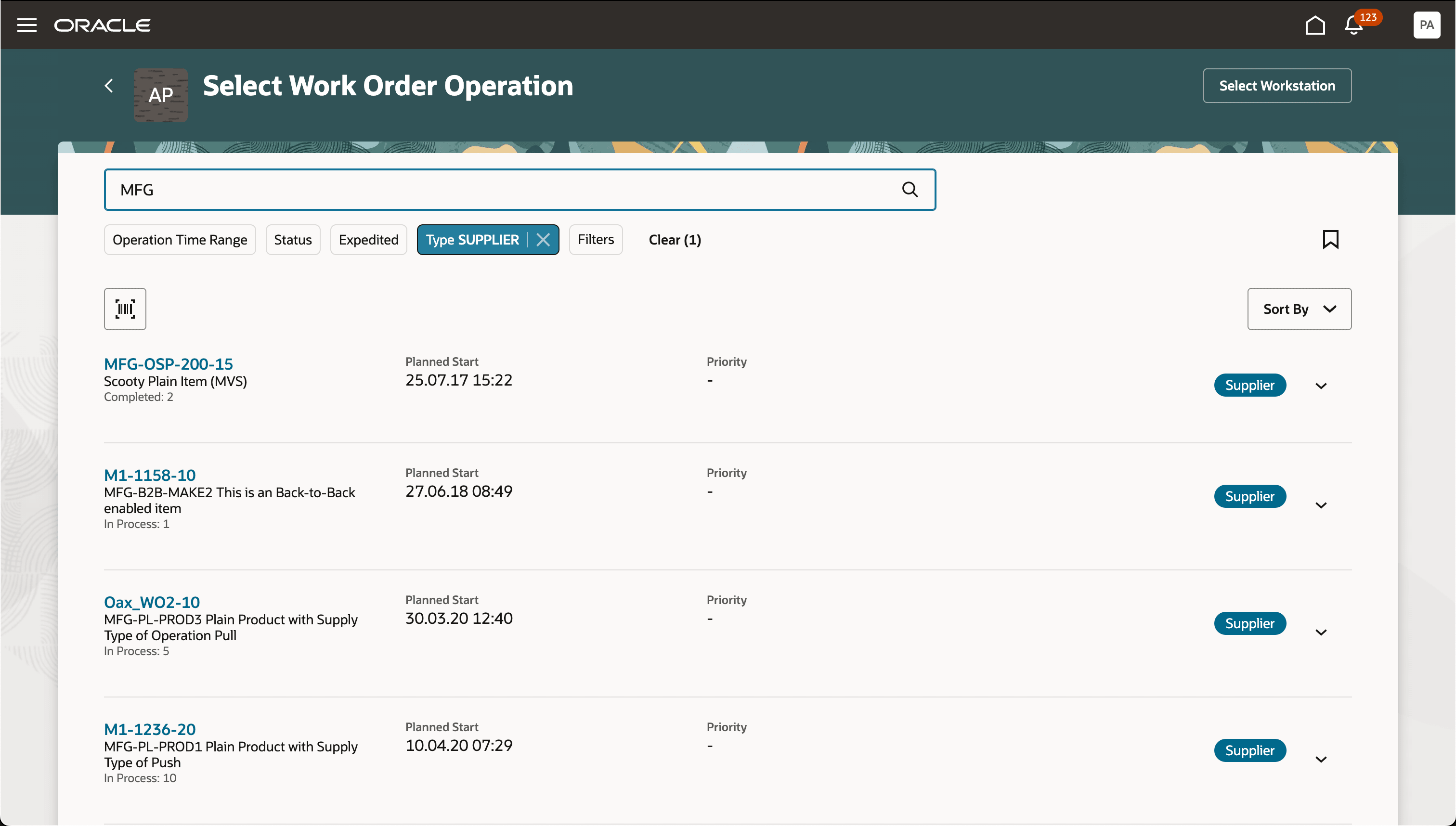Toggle the Status filter chip
1456x826 pixels.
pos(293,239)
